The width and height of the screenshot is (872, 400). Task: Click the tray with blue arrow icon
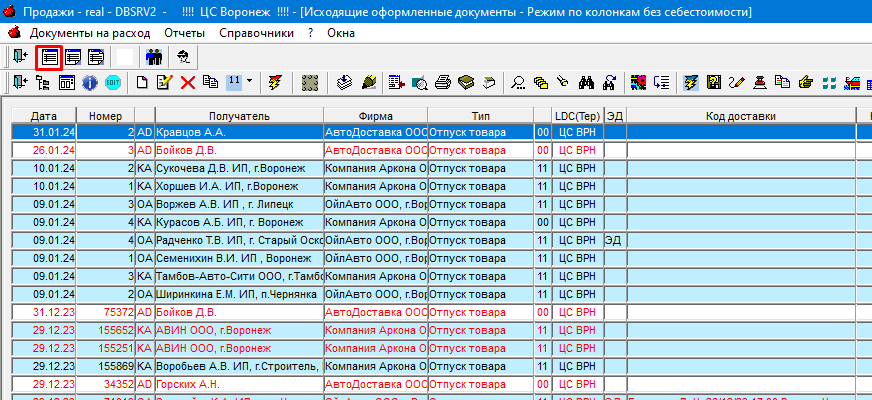coord(345,82)
